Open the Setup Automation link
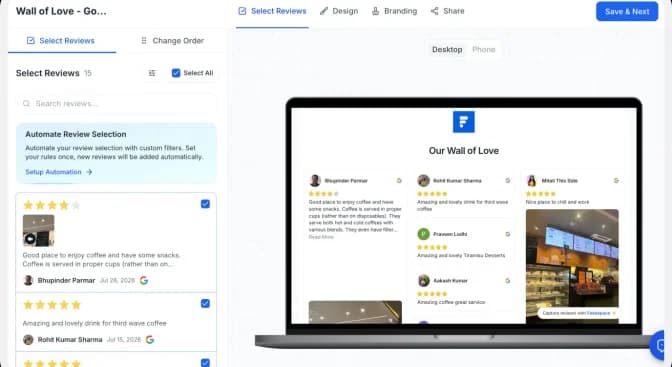Image resolution: width=672 pixels, height=367 pixels. tap(53, 172)
